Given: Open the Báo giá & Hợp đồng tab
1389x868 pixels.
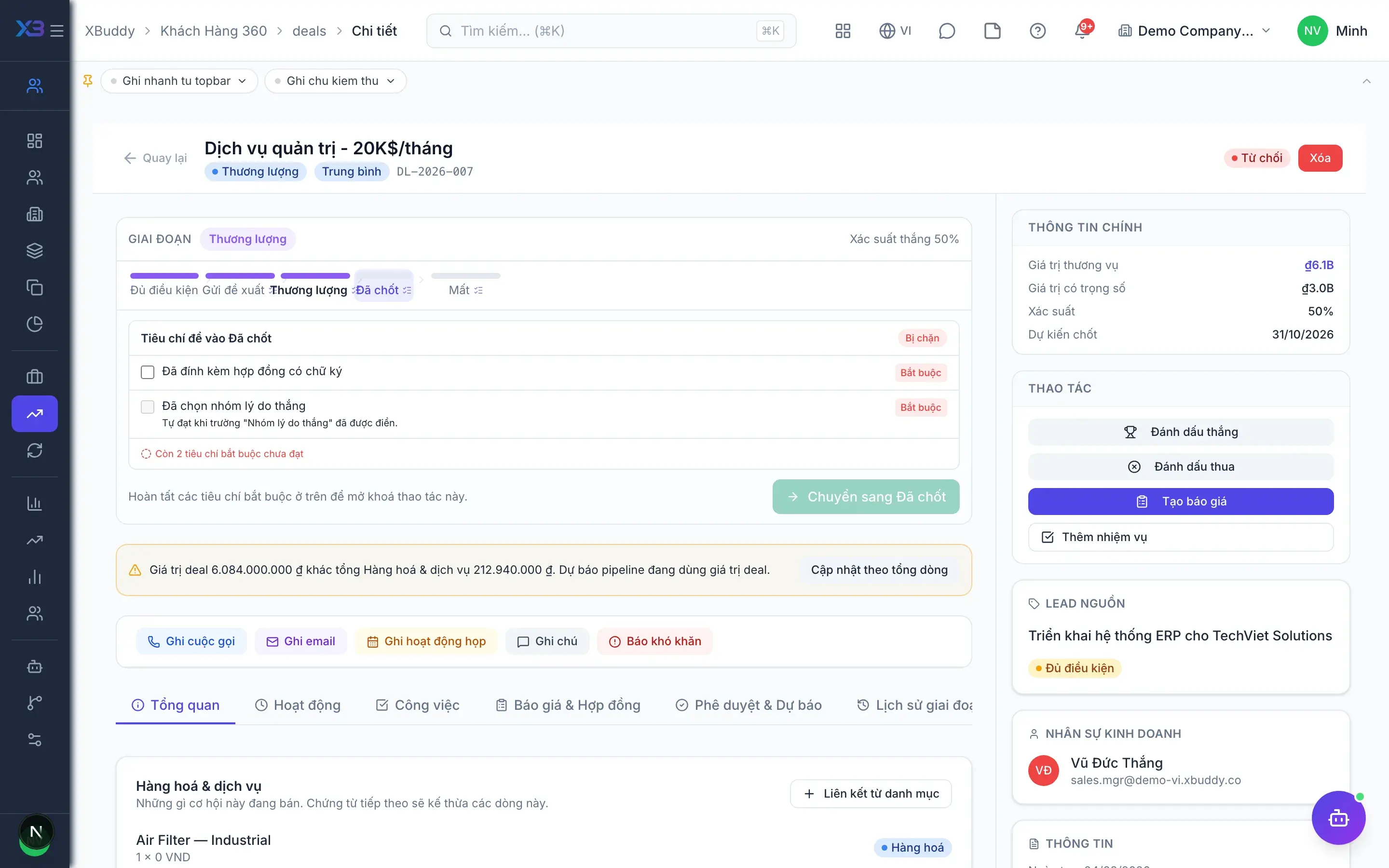Looking at the screenshot, I should (568, 705).
